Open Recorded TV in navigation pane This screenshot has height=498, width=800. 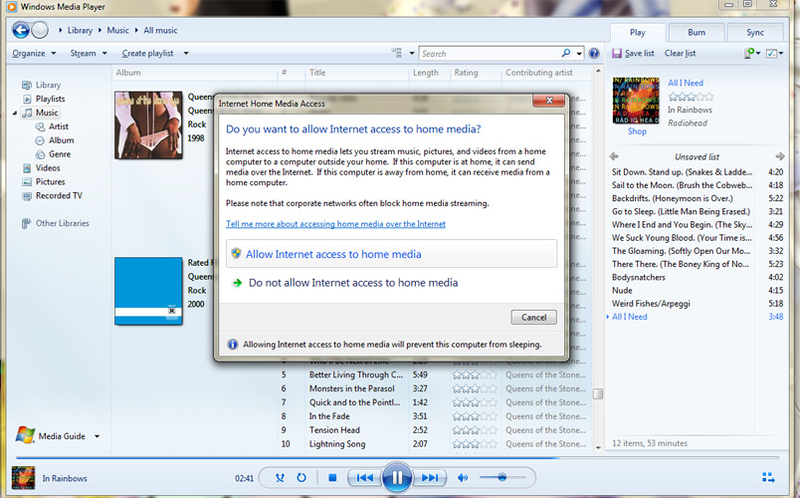click(59, 195)
